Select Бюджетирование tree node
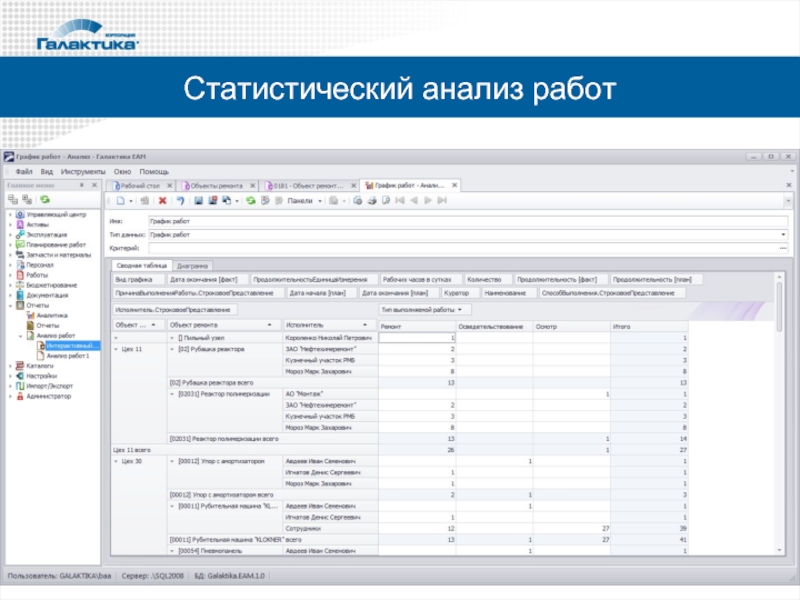 pyautogui.click(x=52, y=285)
